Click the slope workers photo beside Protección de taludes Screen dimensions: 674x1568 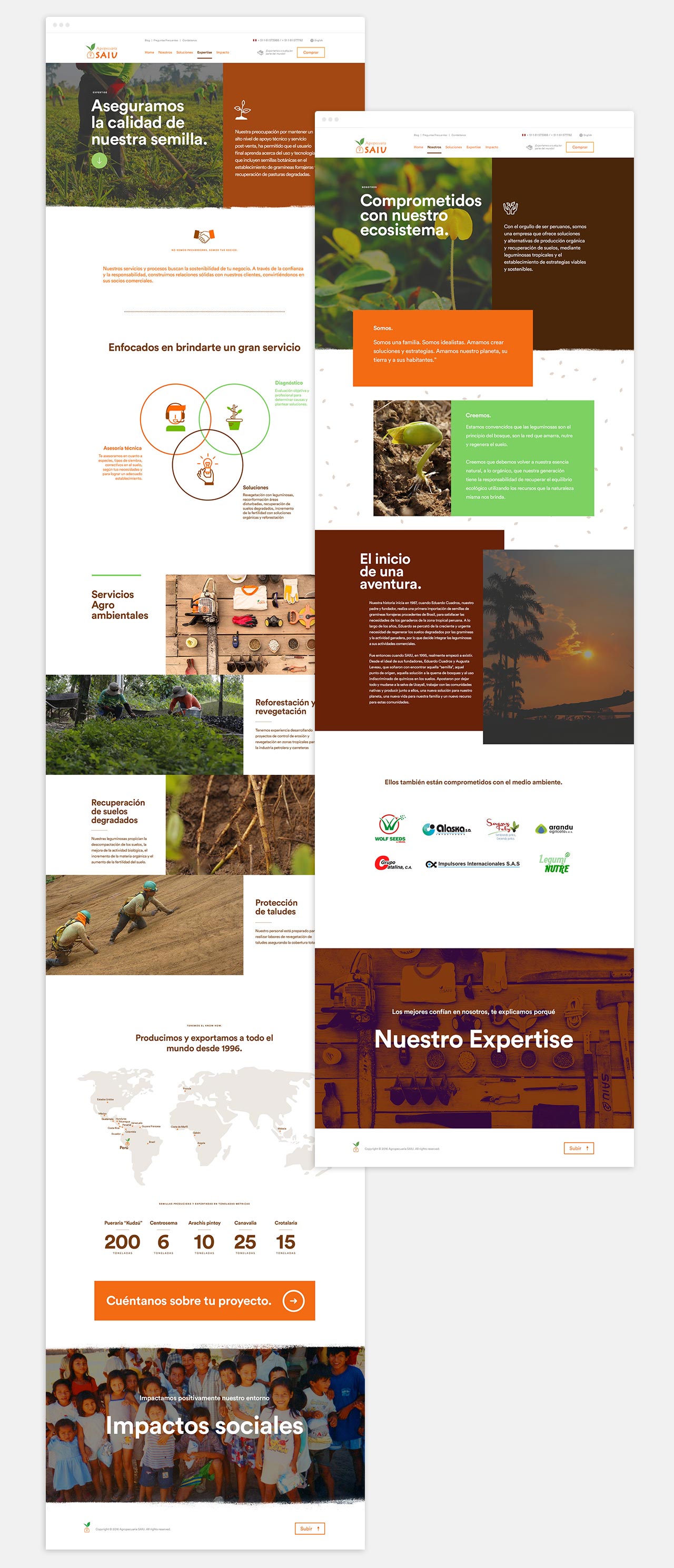click(144, 925)
